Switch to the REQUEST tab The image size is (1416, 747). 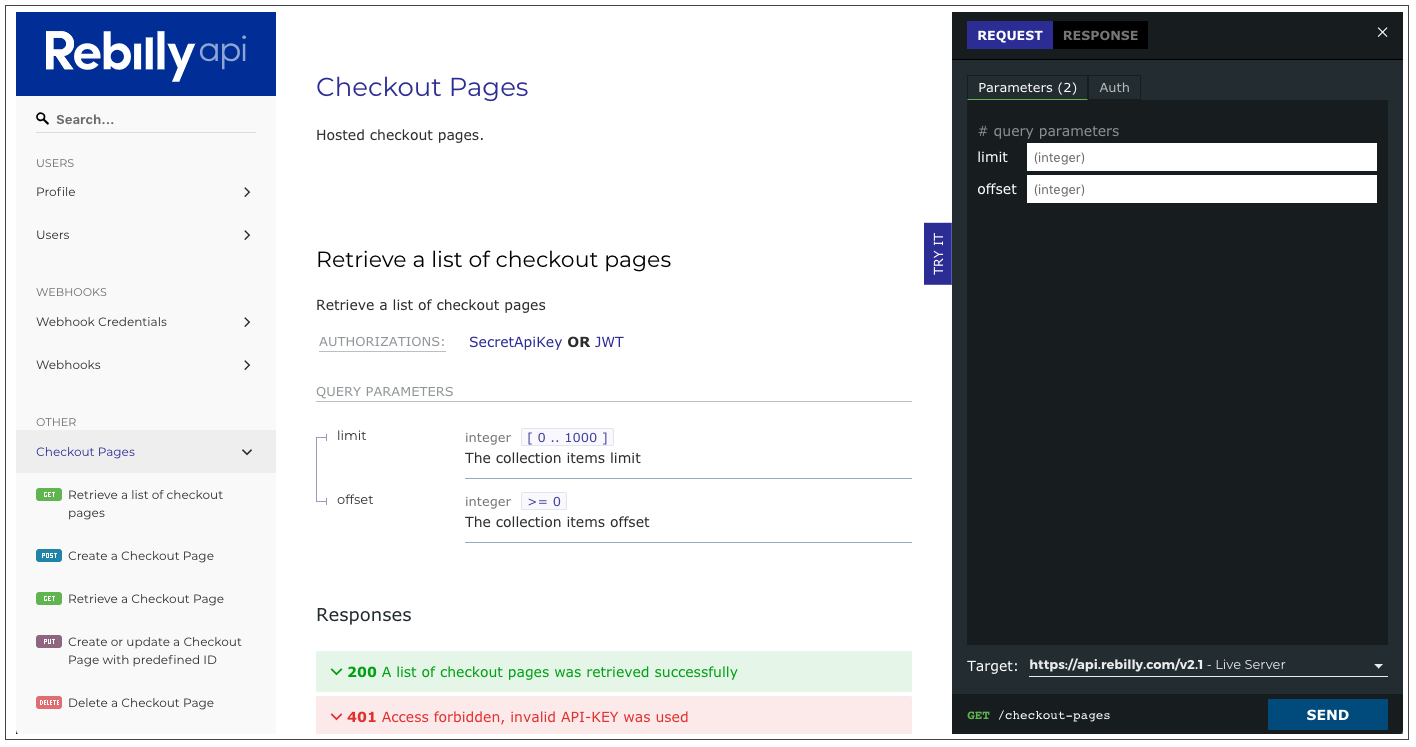pos(1010,35)
